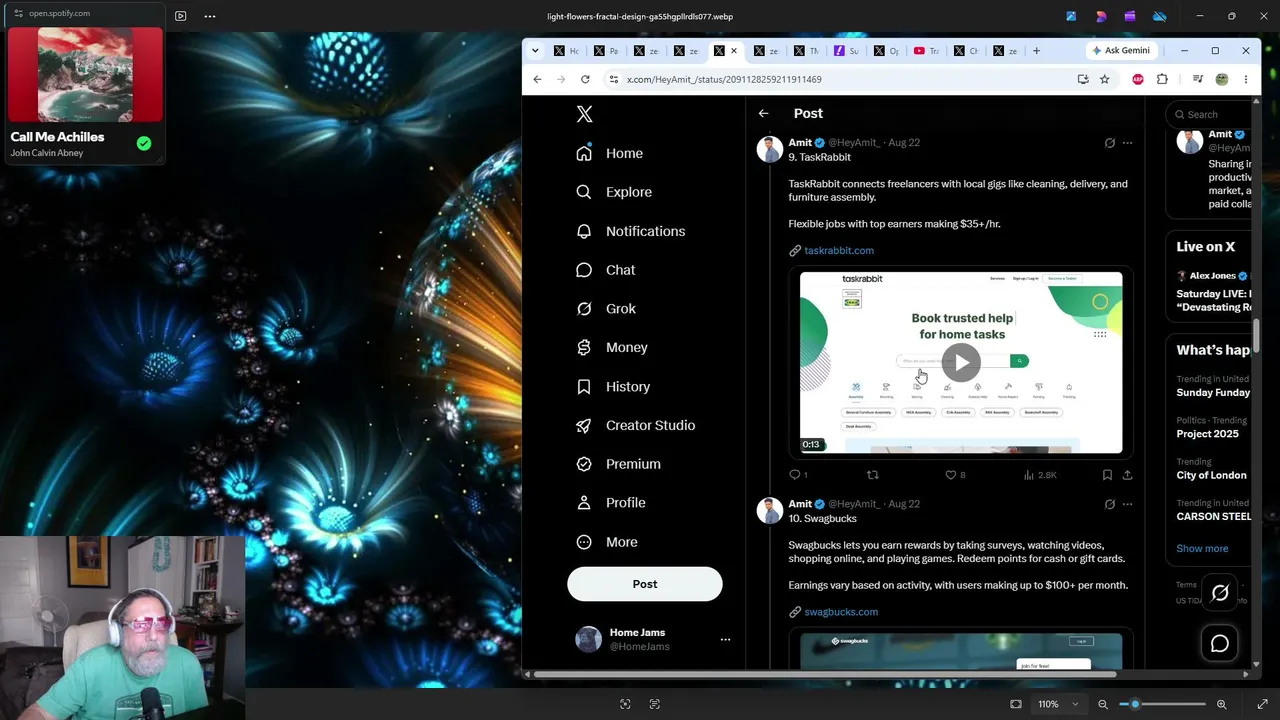This screenshot has width=1280, height=720.
Task: Open Creator Studio rocket icon
Action: point(584,425)
